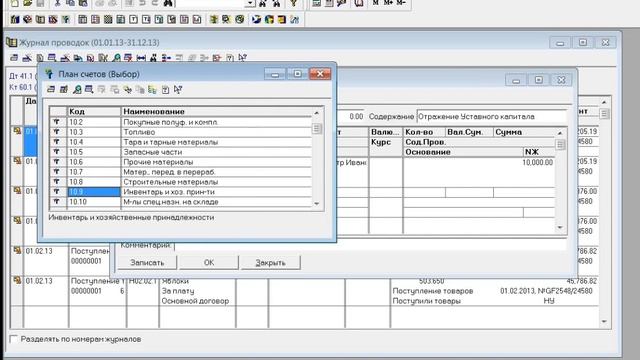Click the journal book icon in Журнал проводок title
This screenshot has width=640, height=360.
[x=11, y=42]
